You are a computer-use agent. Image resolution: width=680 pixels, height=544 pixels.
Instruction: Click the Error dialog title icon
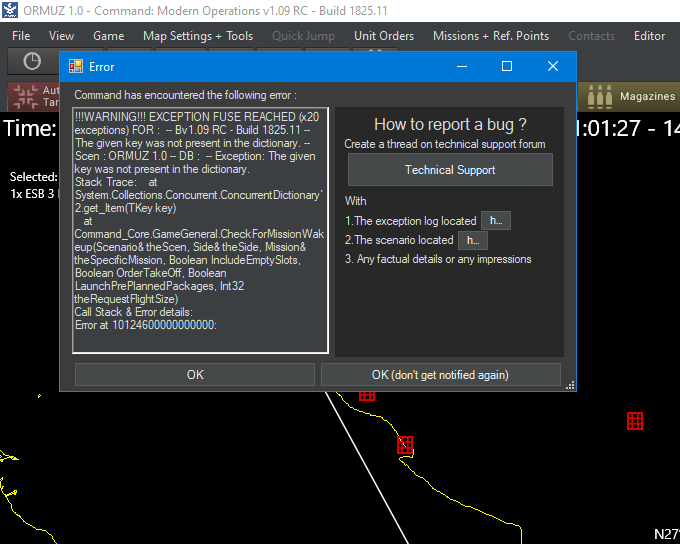click(76, 66)
